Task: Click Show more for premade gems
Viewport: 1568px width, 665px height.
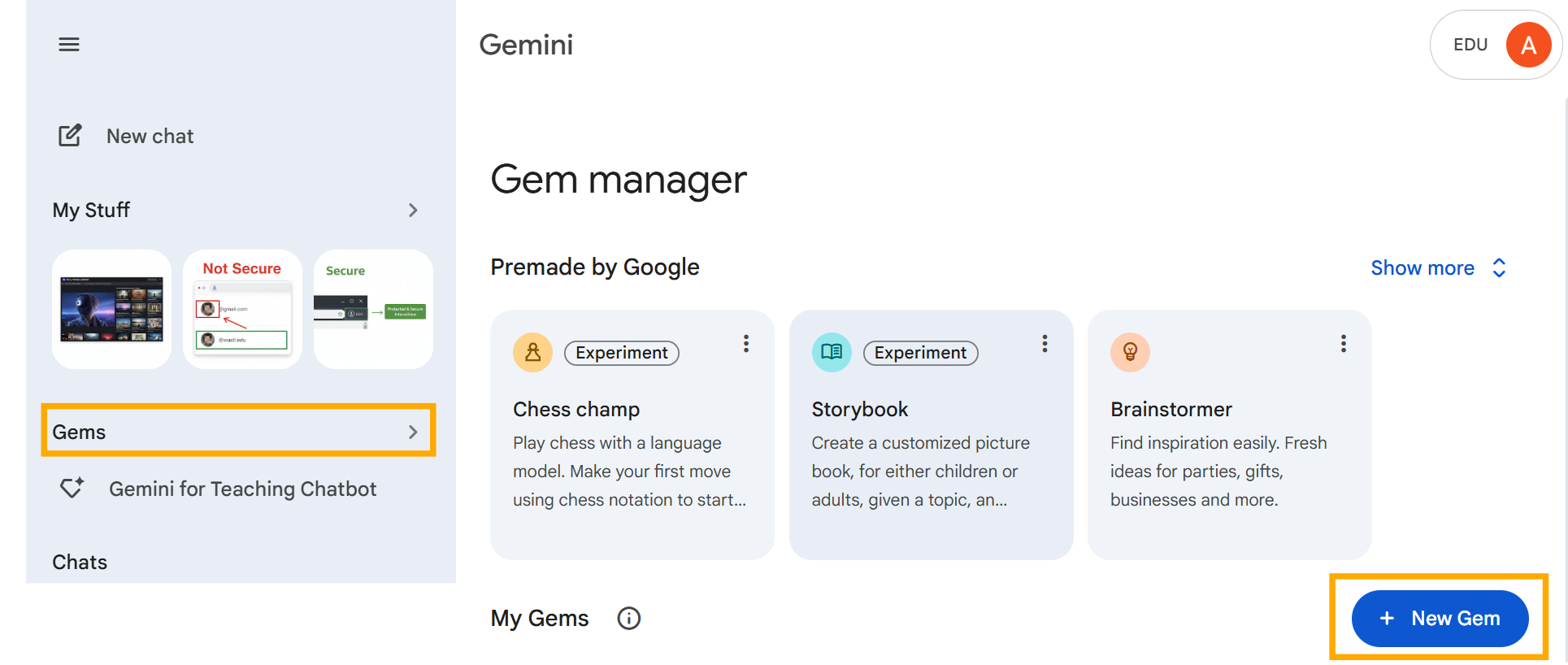Action: pyautogui.click(x=1439, y=268)
